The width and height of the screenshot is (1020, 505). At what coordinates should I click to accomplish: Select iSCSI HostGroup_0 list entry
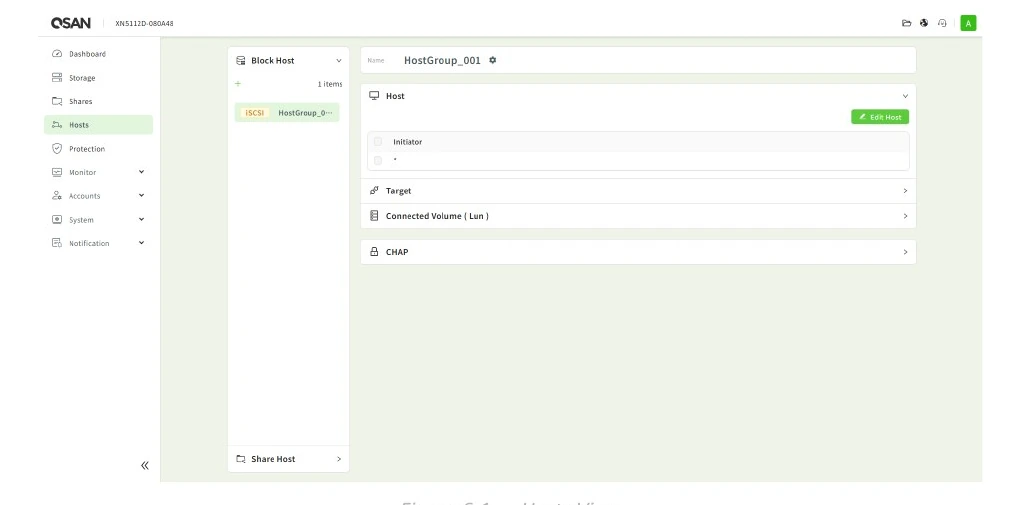287,113
